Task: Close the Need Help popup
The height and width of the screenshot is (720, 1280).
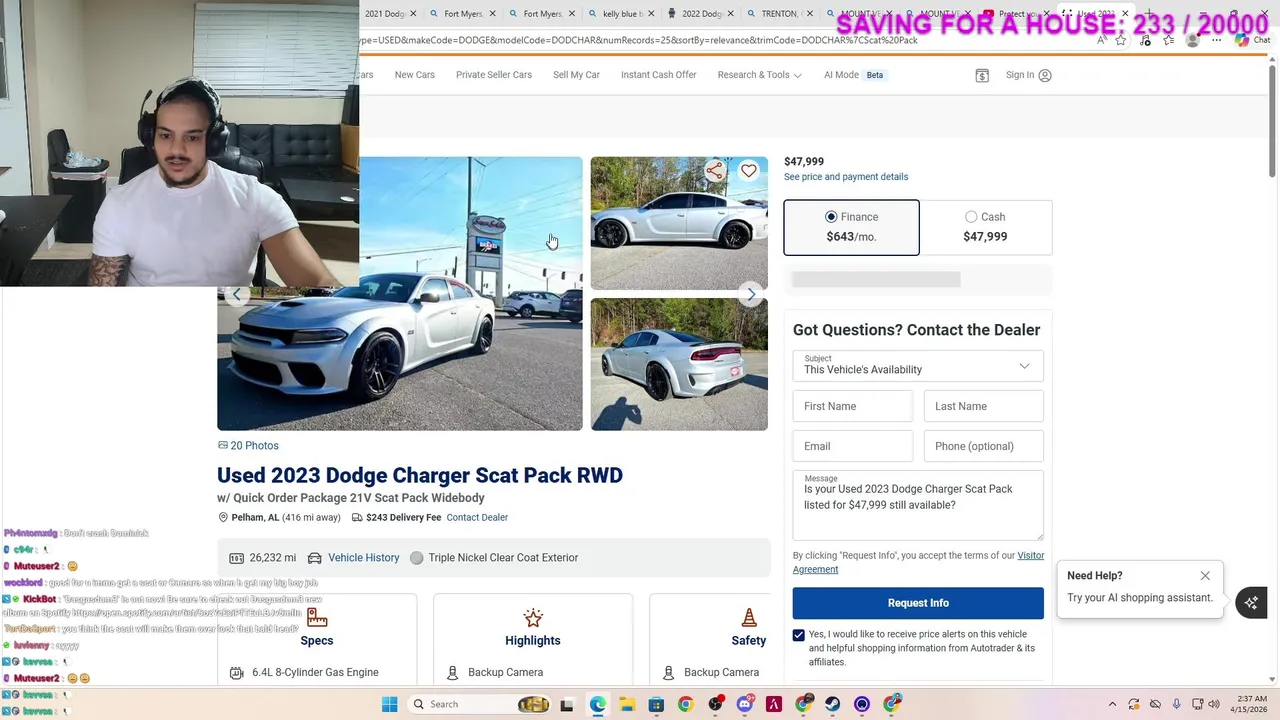Action: click(x=1205, y=576)
